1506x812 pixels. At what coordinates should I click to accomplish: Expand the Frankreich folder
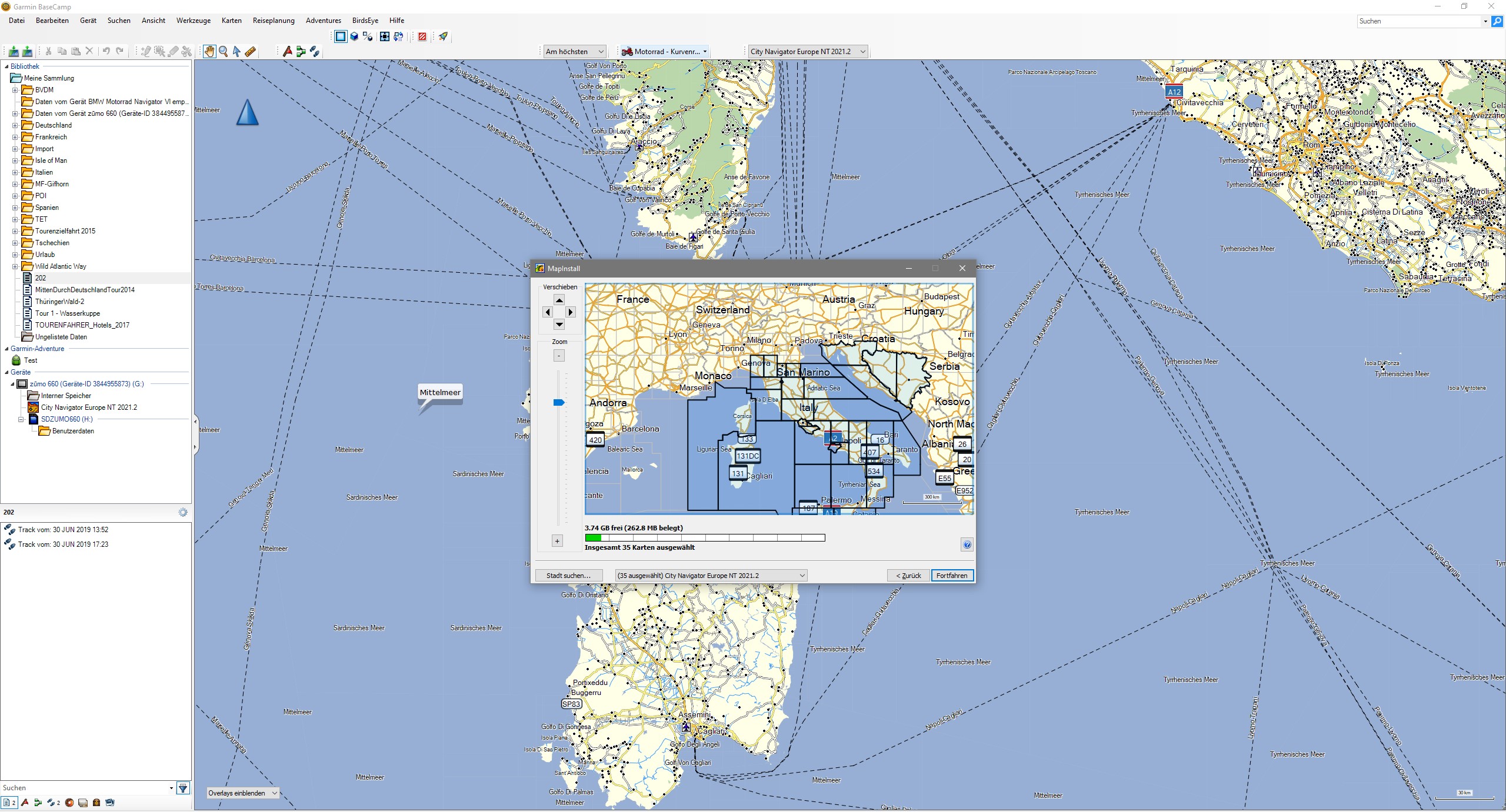coord(15,137)
